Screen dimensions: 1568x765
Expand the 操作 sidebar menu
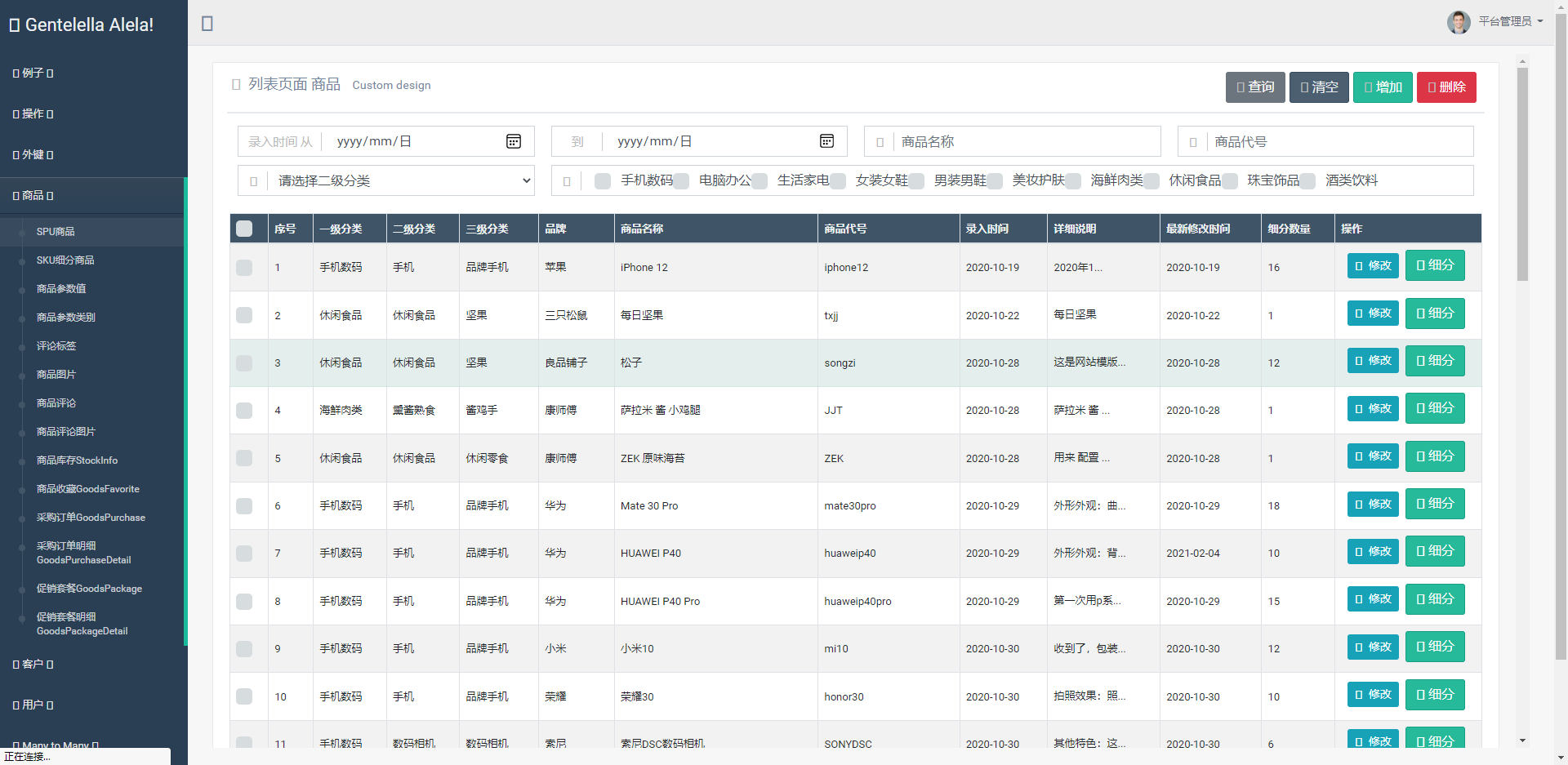pyautogui.click(x=33, y=113)
